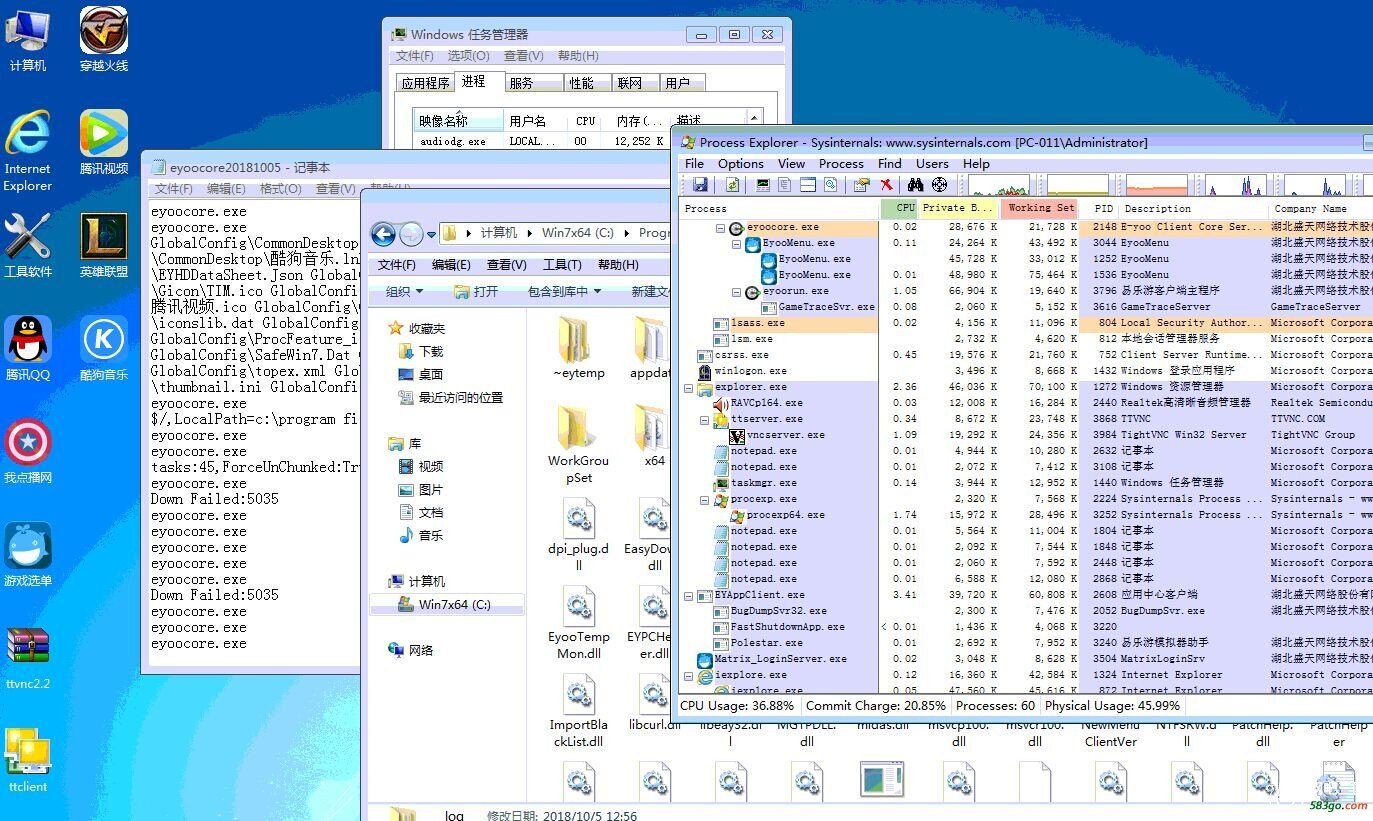Sort by the PID column header
This screenshot has width=1373, height=821.
pos(1102,208)
